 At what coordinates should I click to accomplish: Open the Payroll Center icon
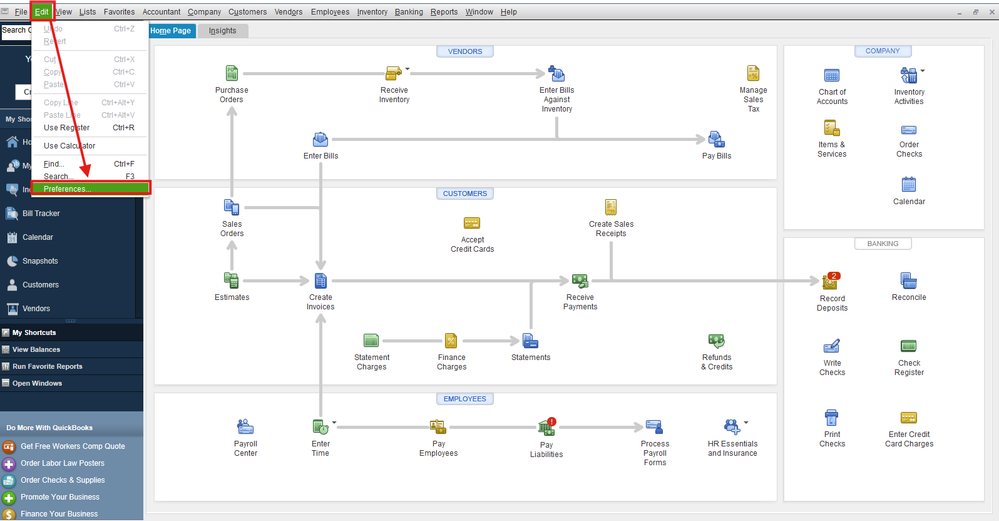245,427
